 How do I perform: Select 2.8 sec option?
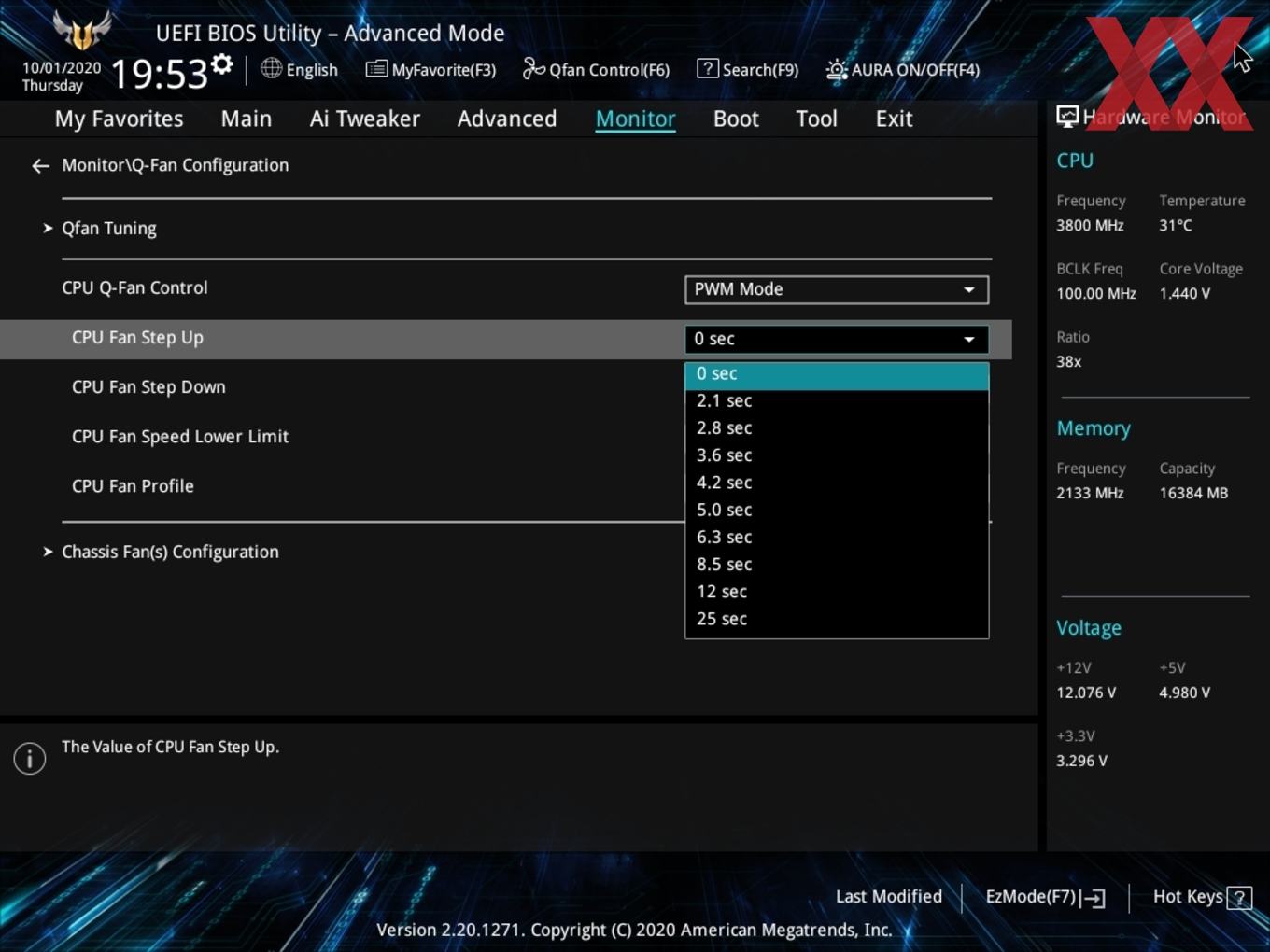[837, 428]
